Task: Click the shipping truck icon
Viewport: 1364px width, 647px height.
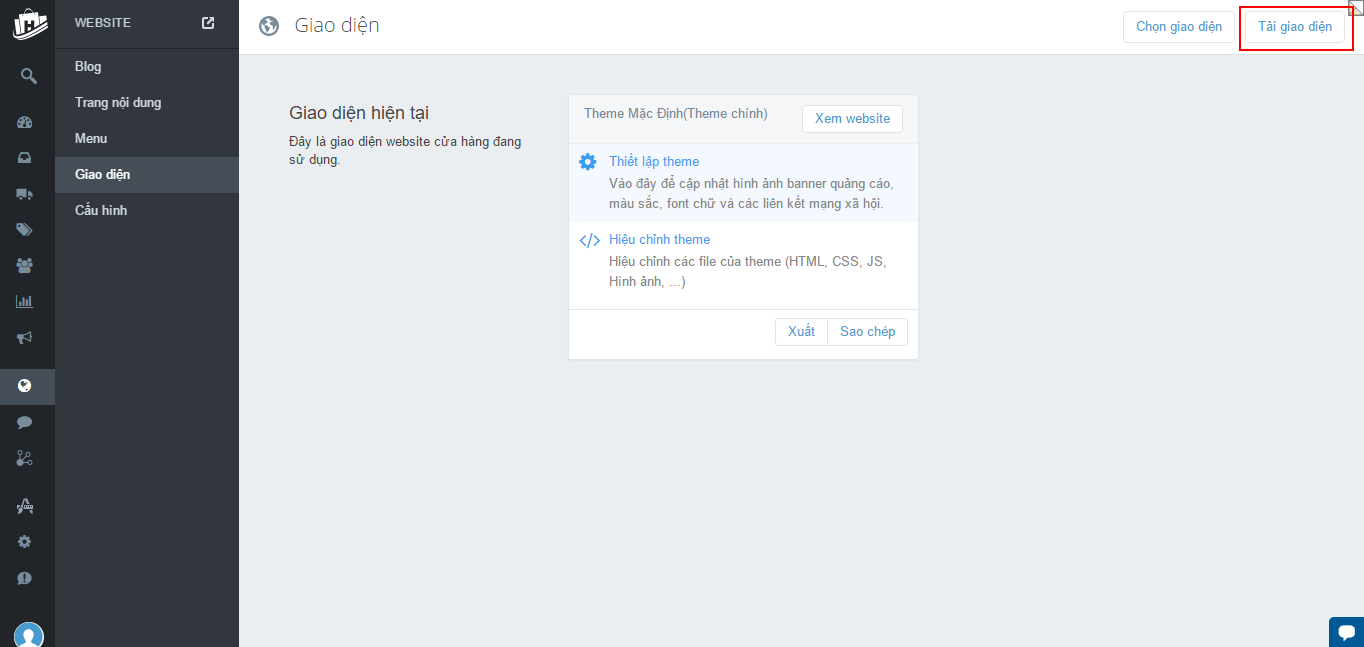Action: coord(25,194)
